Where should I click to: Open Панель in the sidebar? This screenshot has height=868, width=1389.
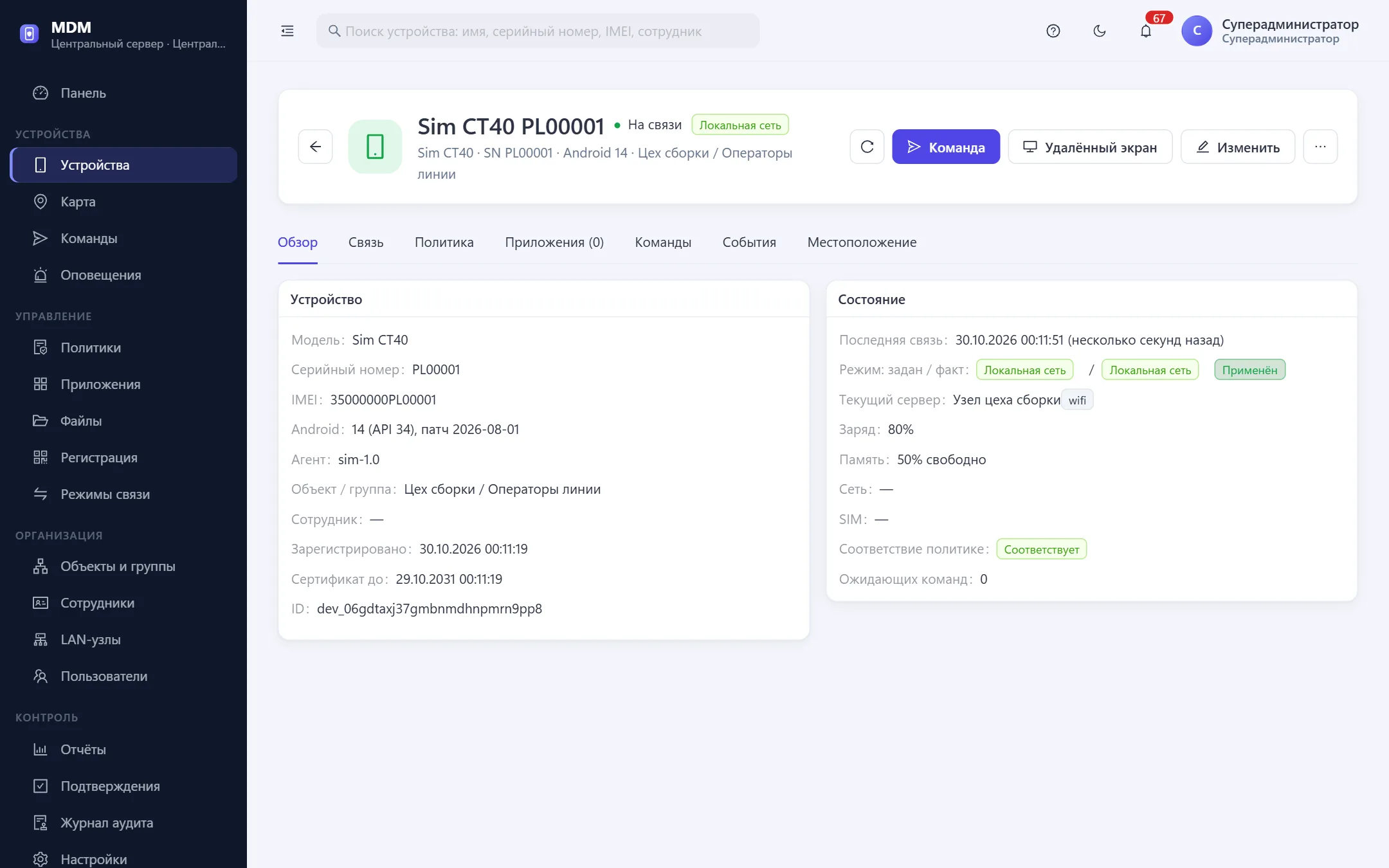tap(123, 93)
